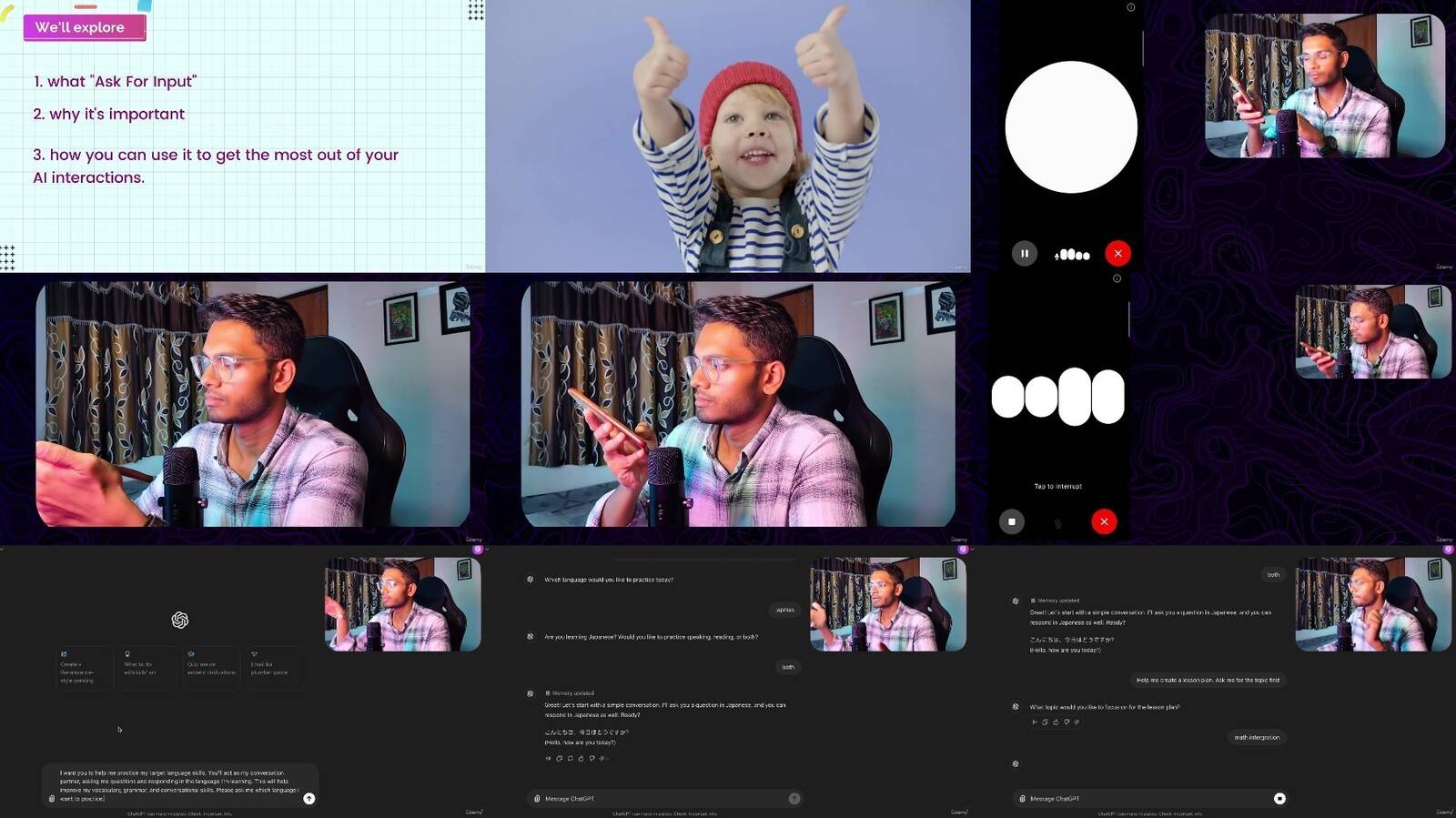
Task: Tap the large white voice circle
Action: tap(1071, 127)
